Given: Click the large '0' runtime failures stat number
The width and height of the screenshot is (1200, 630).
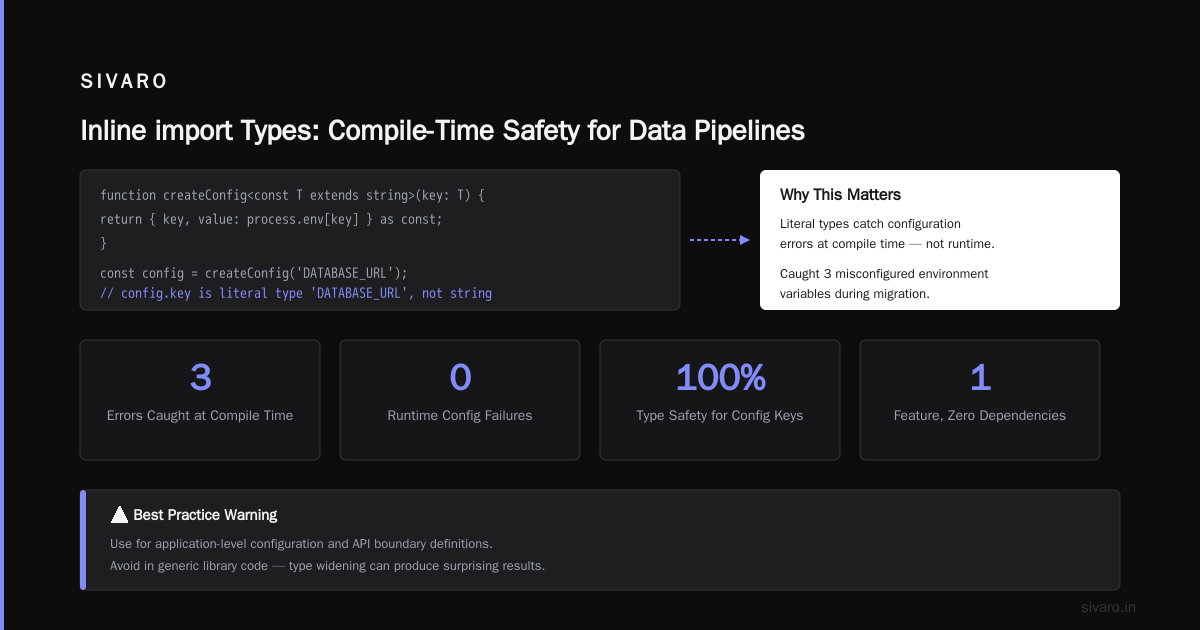Looking at the screenshot, I should (x=460, y=377).
